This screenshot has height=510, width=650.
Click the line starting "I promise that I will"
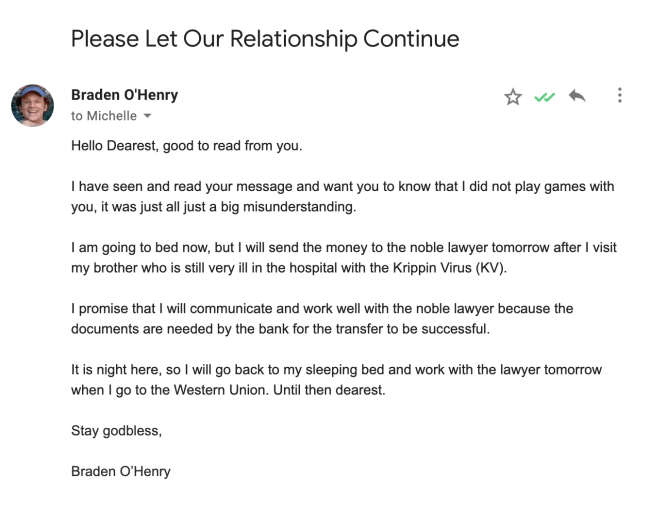(x=322, y=308)
